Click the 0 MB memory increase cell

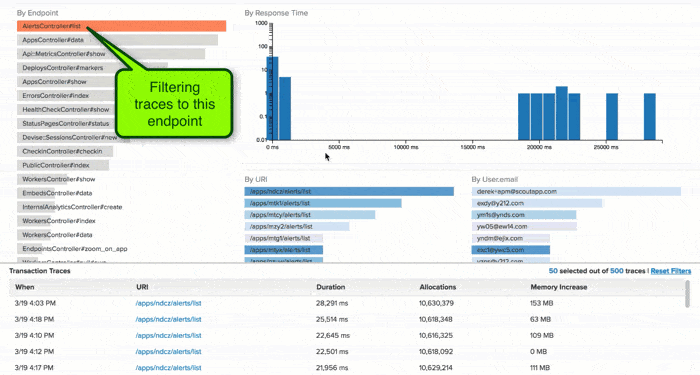click(x=538, y=351)
